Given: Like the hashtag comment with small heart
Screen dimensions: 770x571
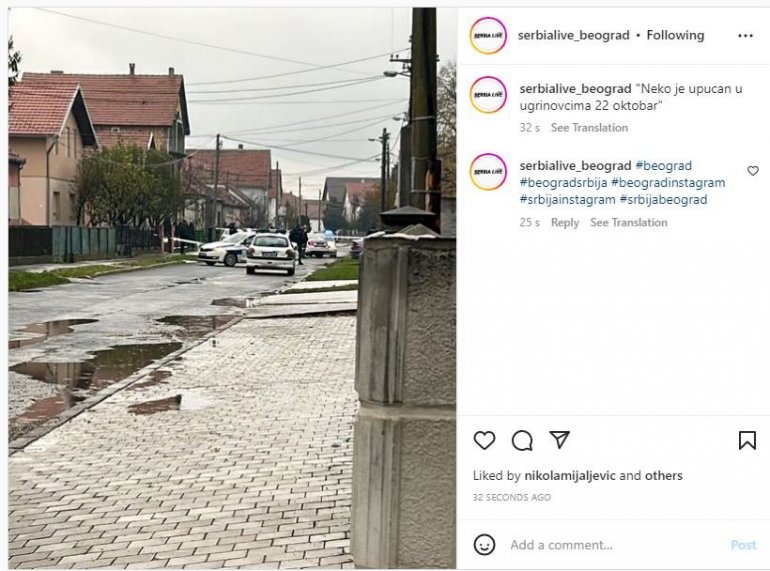Looking at the screenshot, I should coord(753,170).
